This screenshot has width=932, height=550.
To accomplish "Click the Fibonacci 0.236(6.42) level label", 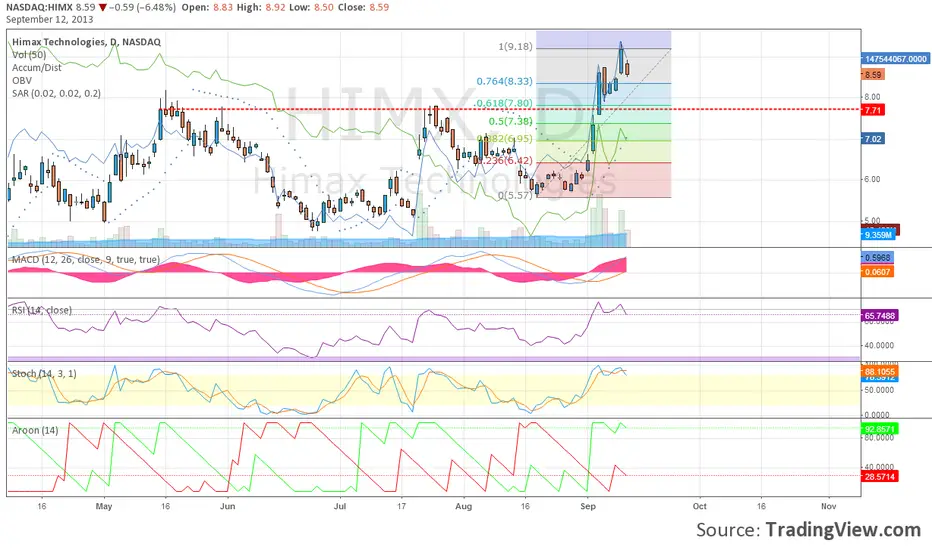I will pos(506,161).
